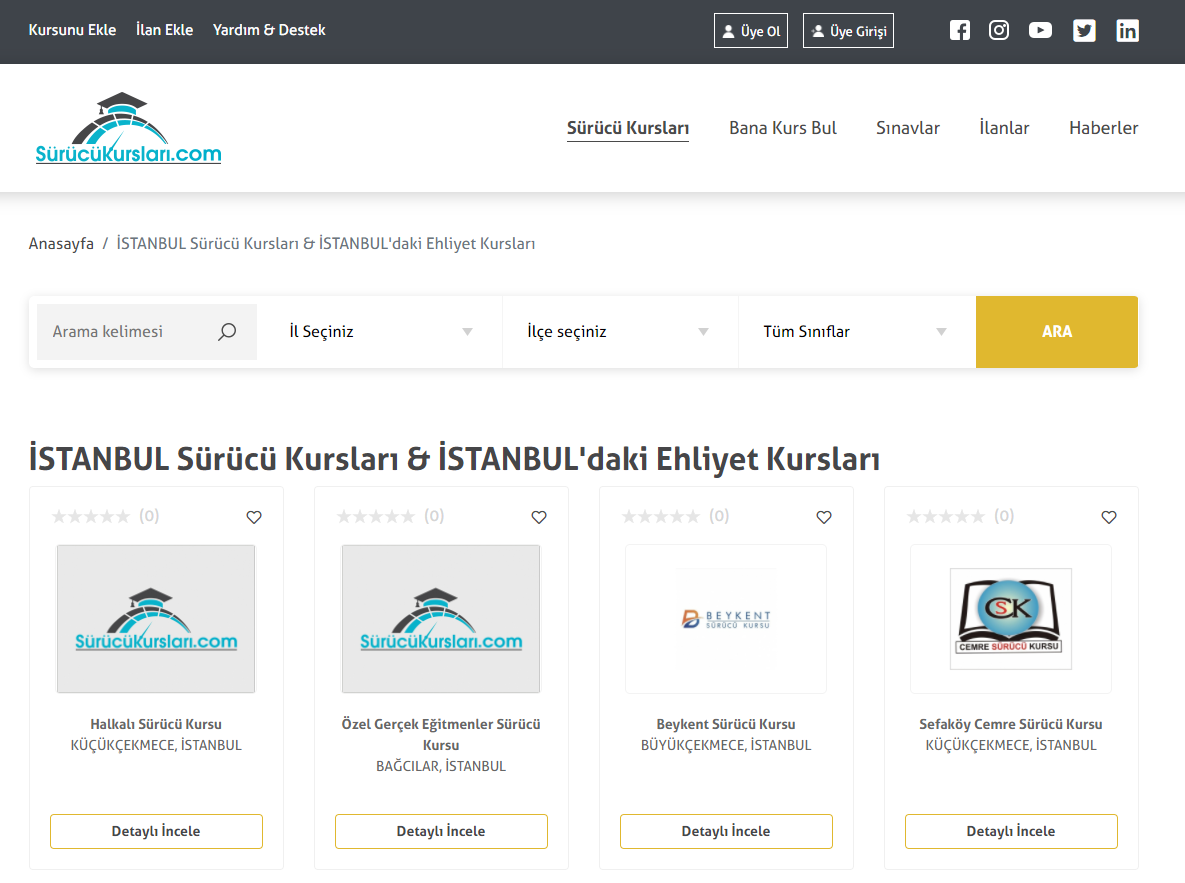The height and width of the screenshot is (883, 1185).
Task: Navigate to Sınavlar in the main menu
Action: click(908, 128)
